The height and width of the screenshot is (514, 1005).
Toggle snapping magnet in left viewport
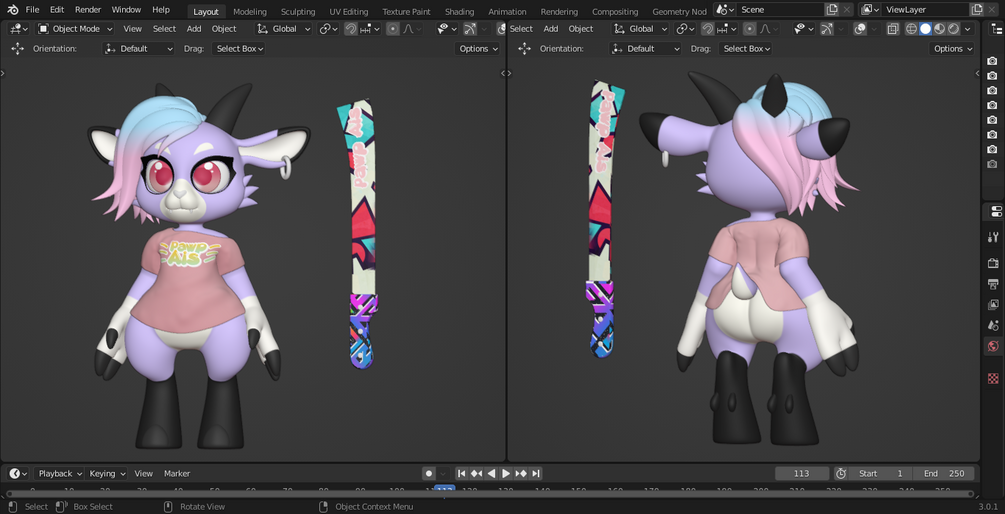pos(351,29)
